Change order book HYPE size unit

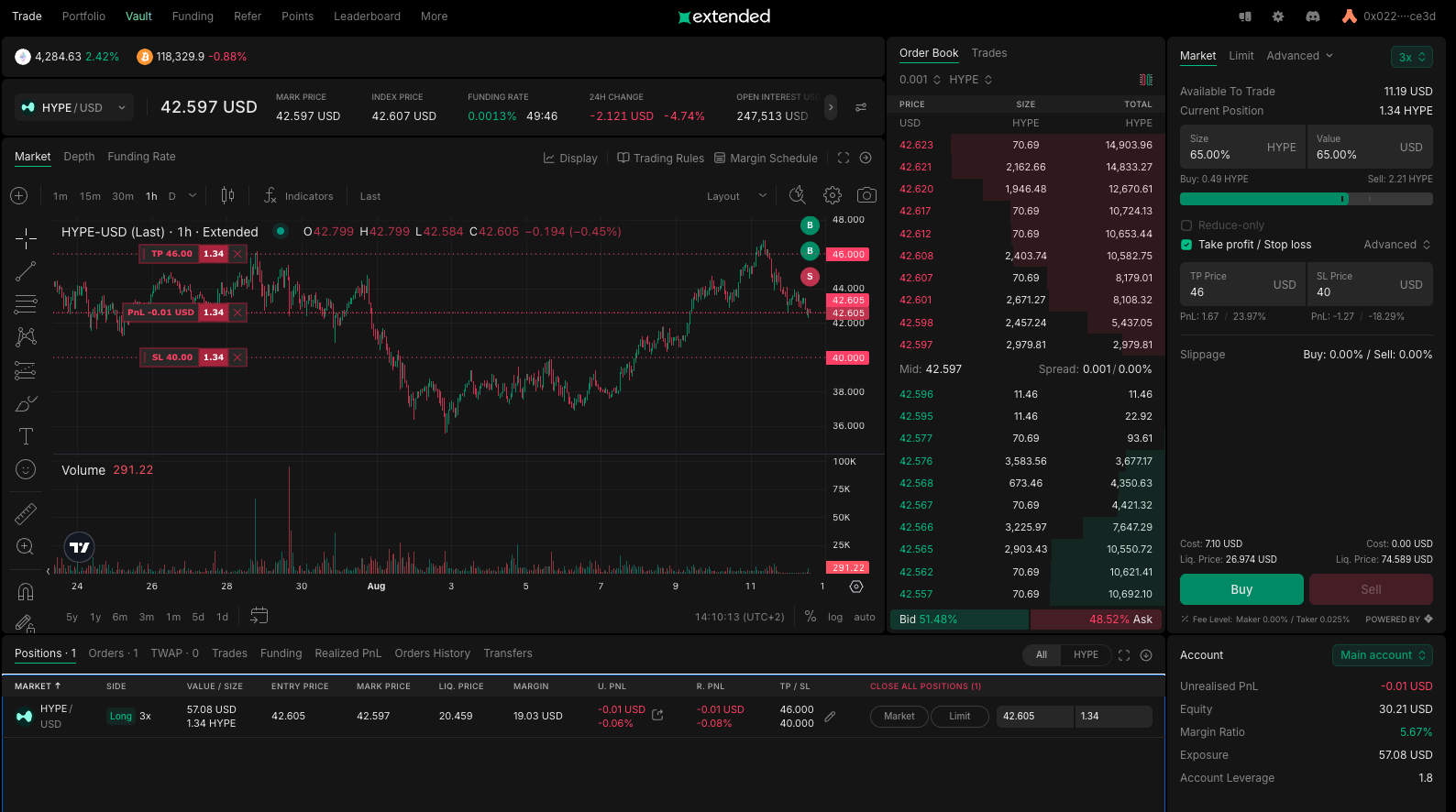[971, 80]
